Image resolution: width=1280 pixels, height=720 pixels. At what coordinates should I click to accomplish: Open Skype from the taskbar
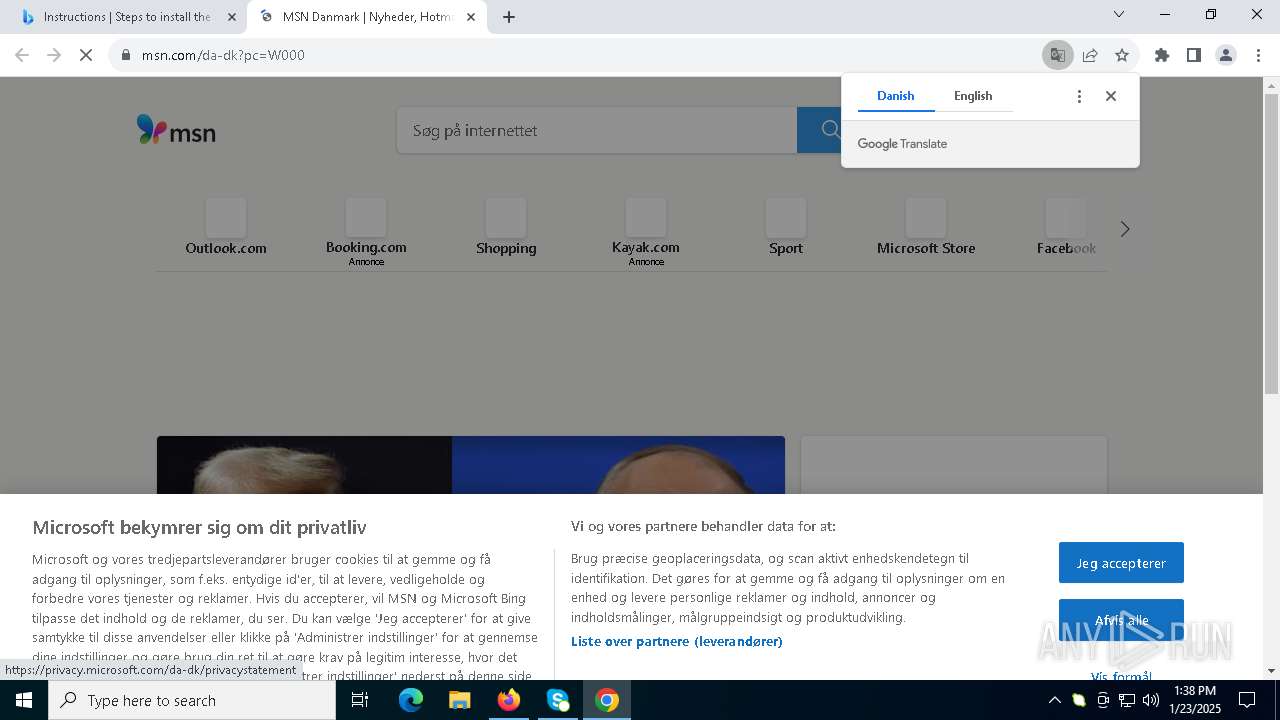[558, 700]
